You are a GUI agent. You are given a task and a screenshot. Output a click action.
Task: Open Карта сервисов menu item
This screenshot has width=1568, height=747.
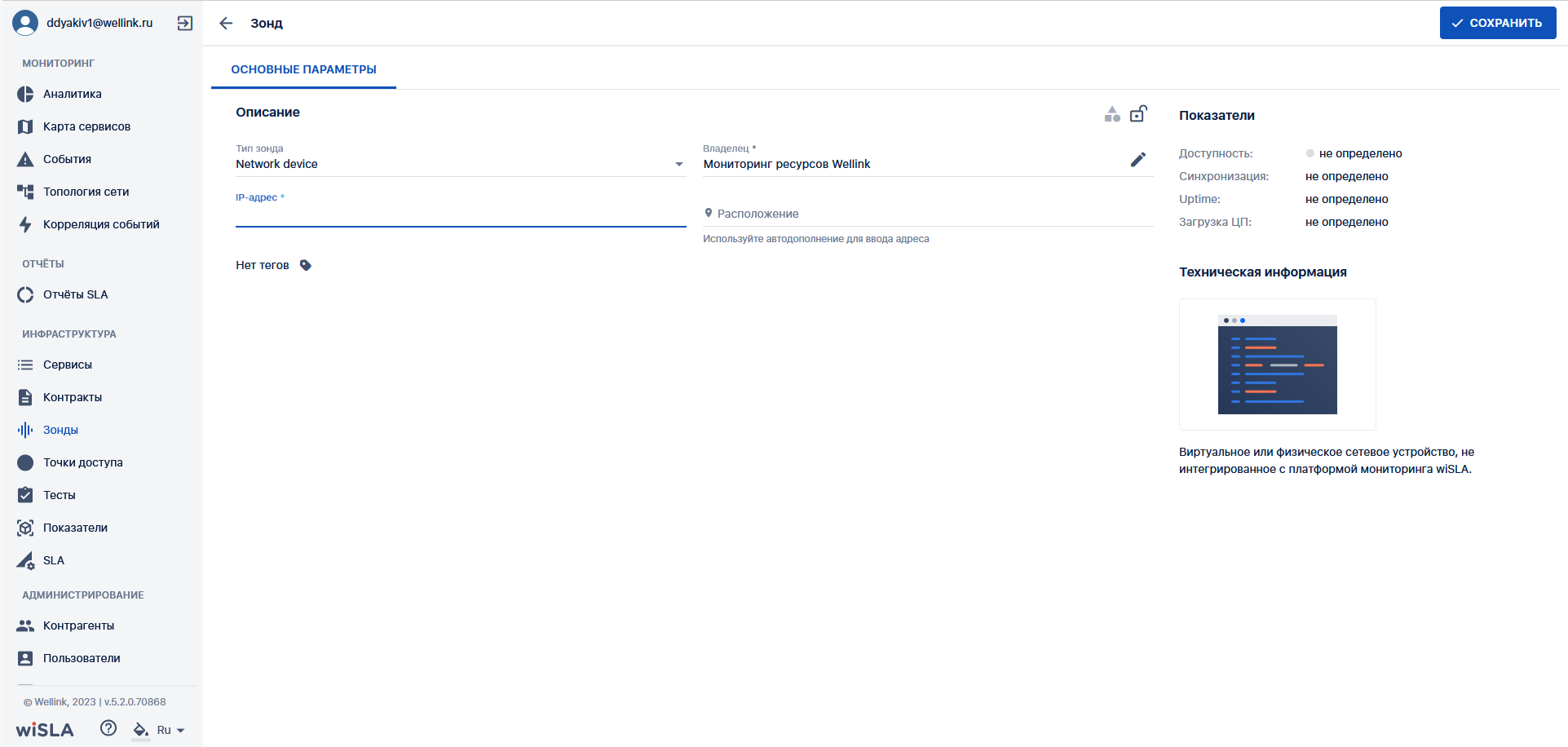tap(86, 126)
